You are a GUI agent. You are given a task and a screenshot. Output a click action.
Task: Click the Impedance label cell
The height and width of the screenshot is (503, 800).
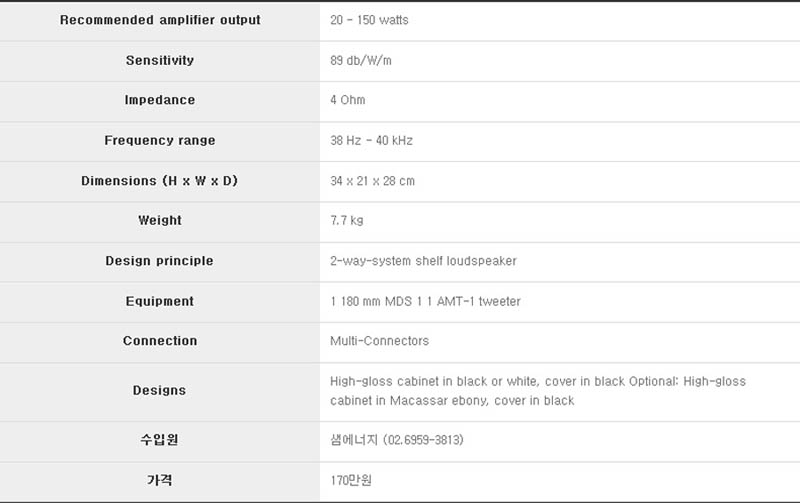click(160, 100)
